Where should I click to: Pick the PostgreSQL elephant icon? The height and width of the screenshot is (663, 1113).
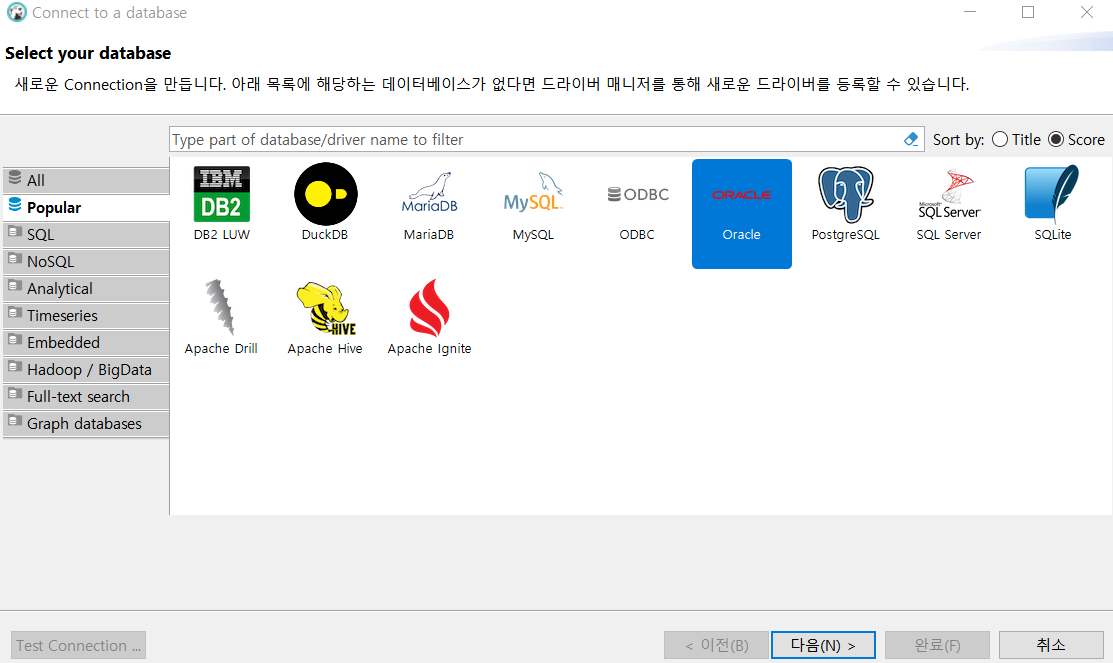(x=845, y=194)
